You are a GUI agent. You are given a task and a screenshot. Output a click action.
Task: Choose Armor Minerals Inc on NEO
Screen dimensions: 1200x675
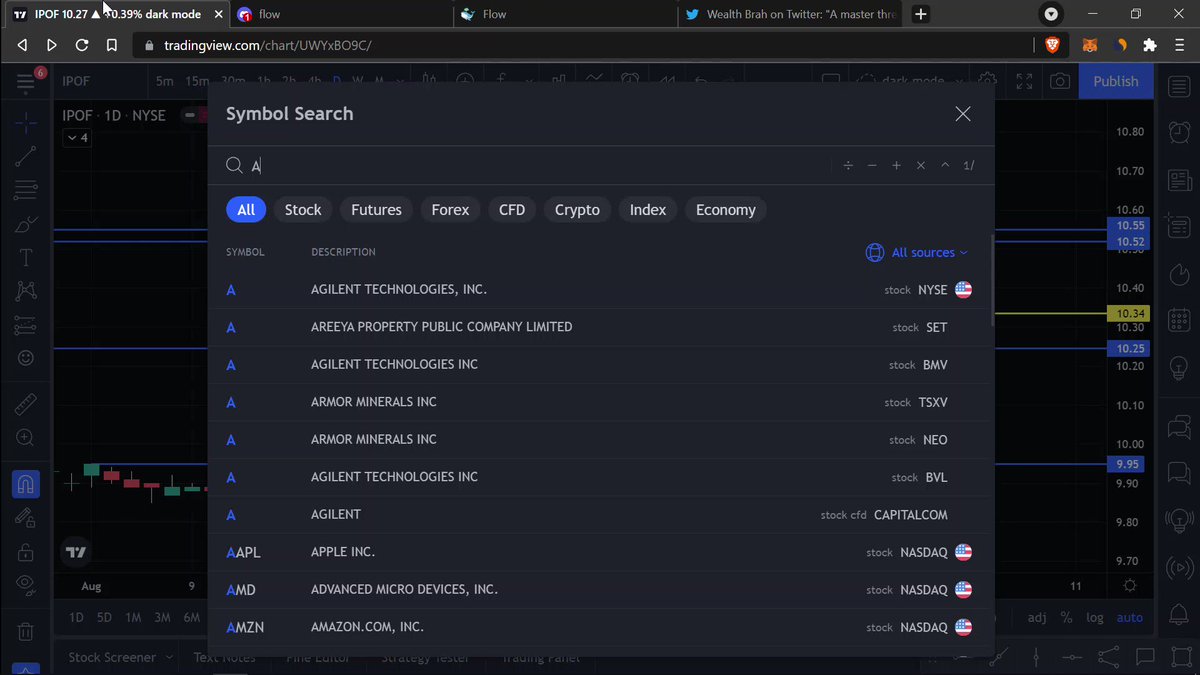(x=599, y=440)
